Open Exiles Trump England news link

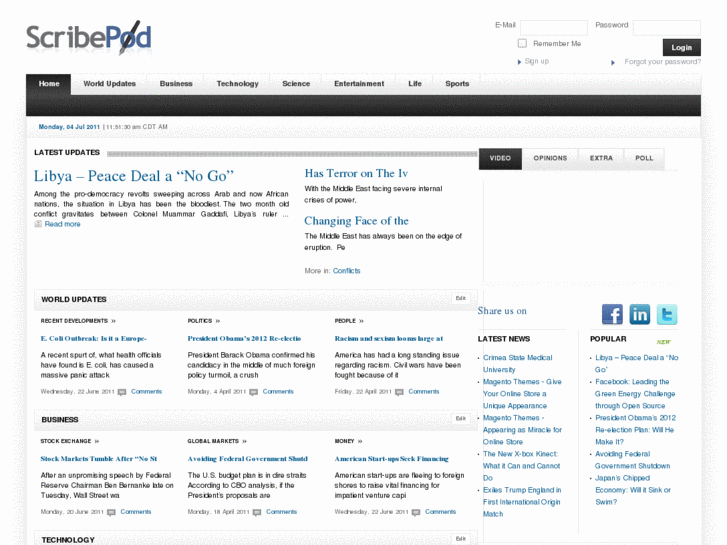point(522,502)
